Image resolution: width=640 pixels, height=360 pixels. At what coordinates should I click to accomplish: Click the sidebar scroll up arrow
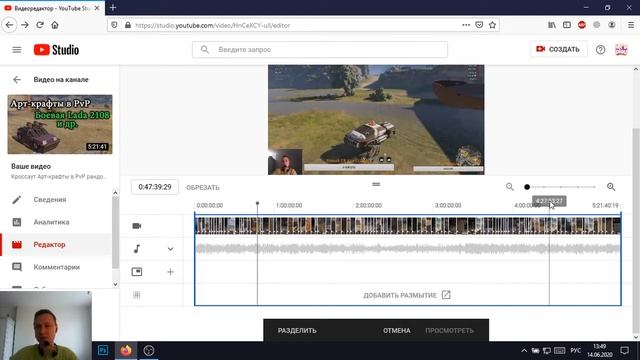click(x=116, y=193)
